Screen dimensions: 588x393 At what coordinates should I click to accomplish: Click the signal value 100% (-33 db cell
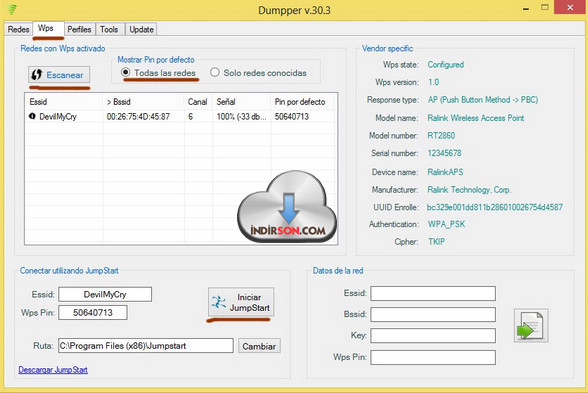(x=241, y=117)
